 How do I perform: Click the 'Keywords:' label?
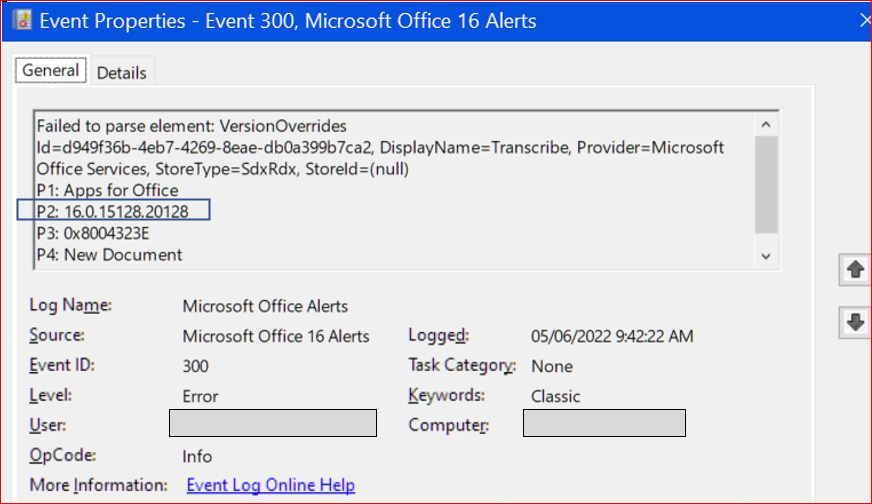pos(447,396)
